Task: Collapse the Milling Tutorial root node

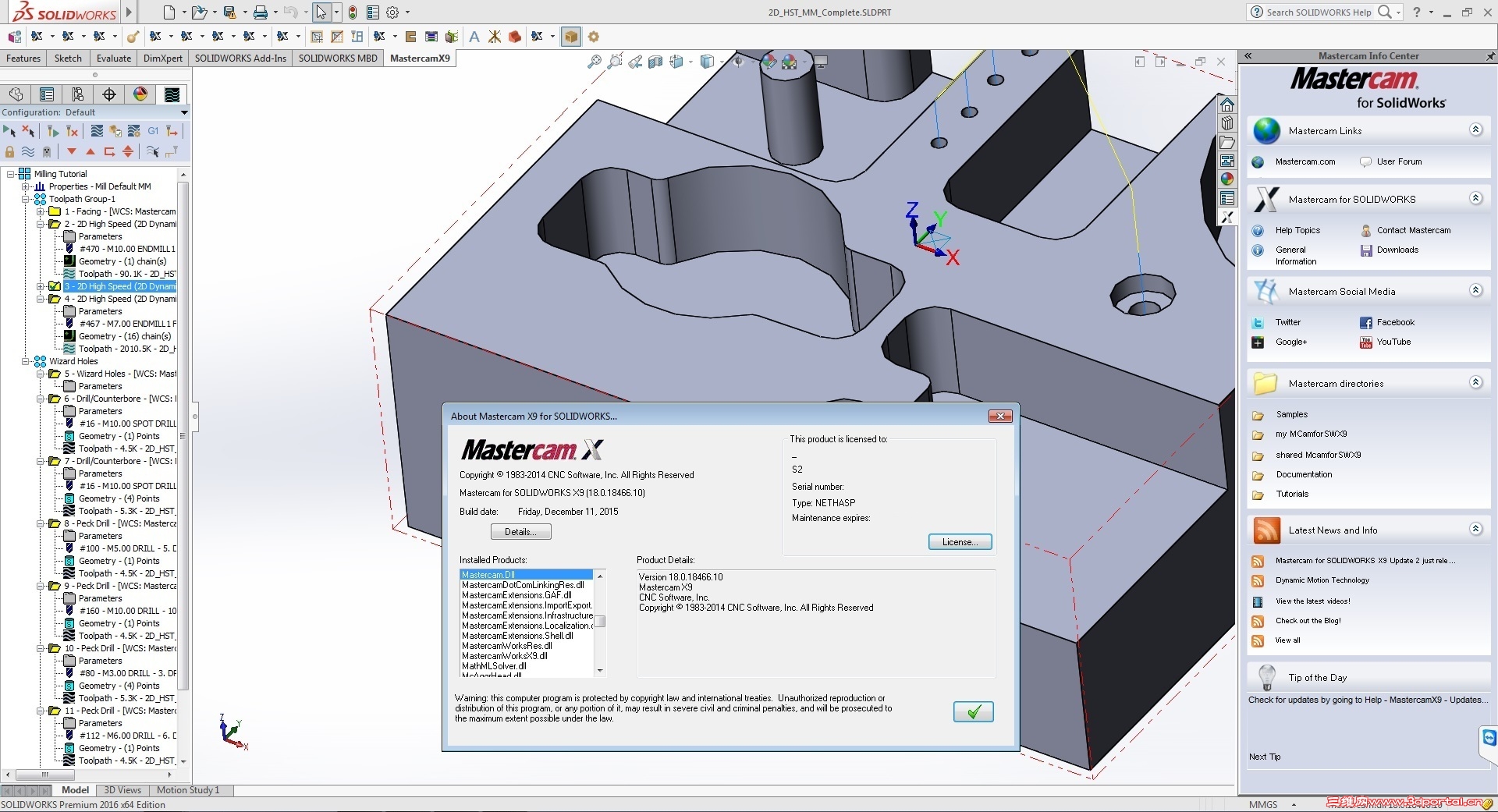Action: pos(11,174)
